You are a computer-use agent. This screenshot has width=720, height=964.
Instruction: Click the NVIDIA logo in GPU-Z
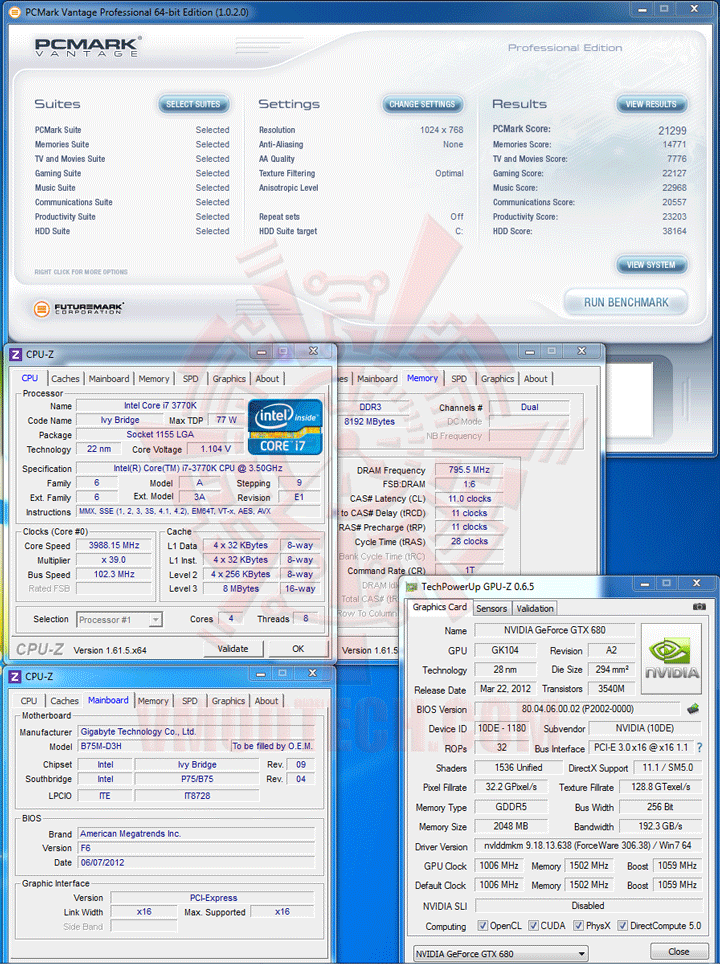pos(671,659)
